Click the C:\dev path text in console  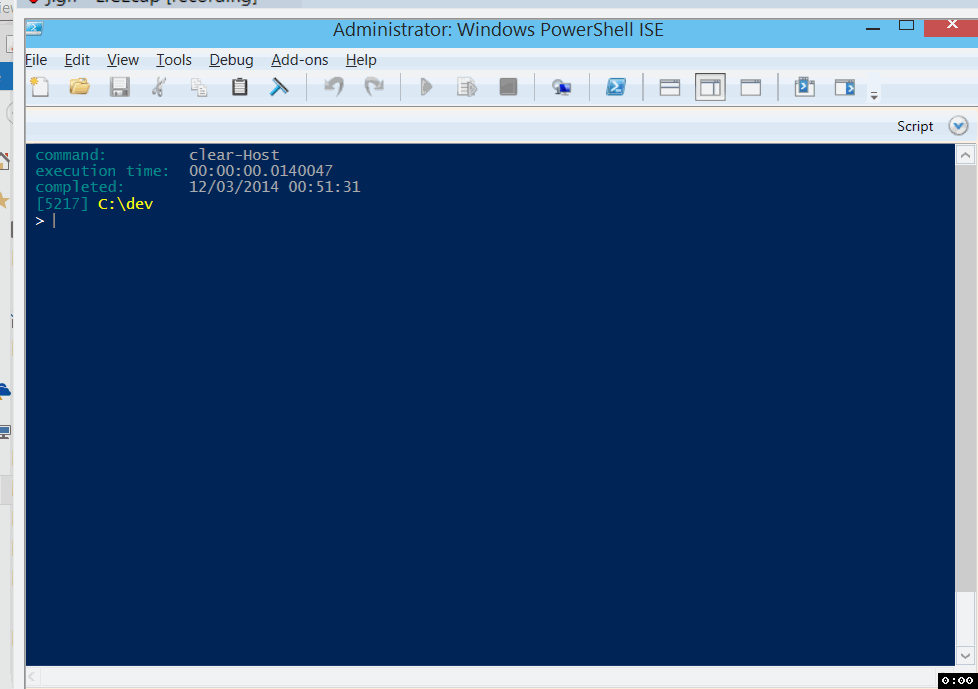pos(125,204)
